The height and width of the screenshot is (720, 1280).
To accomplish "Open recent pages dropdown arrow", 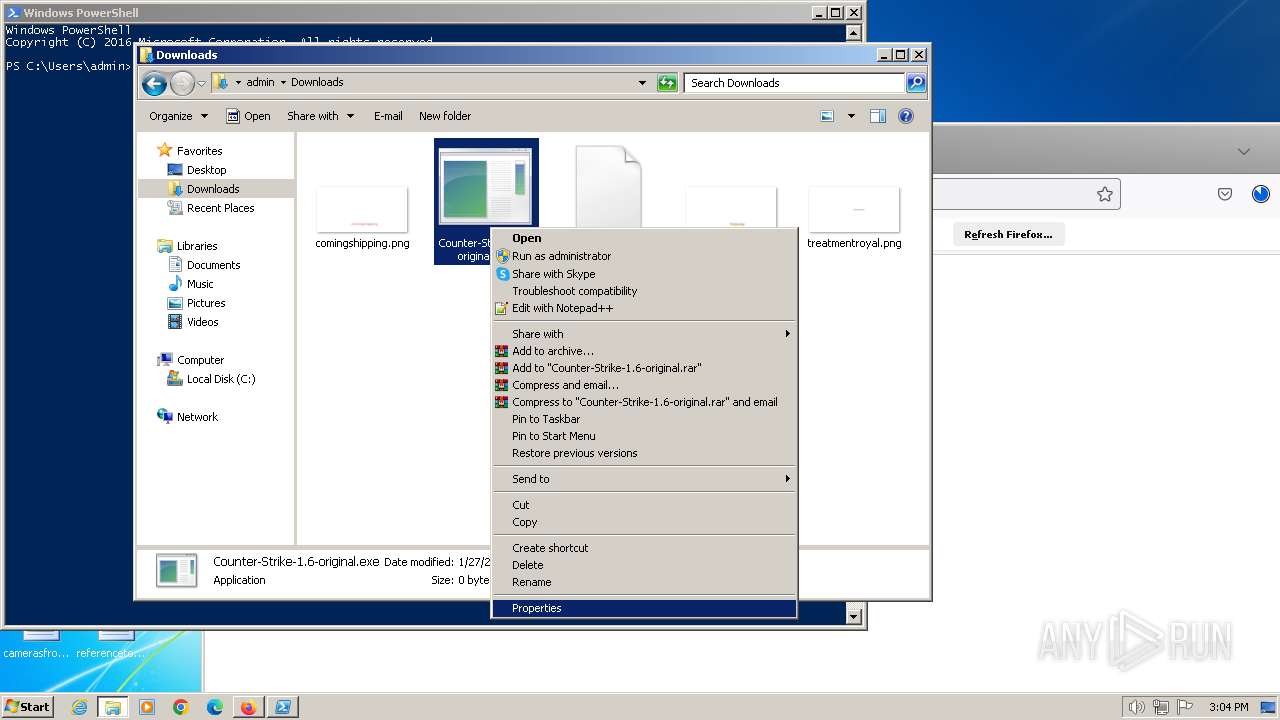I will [x=201, y=83].
